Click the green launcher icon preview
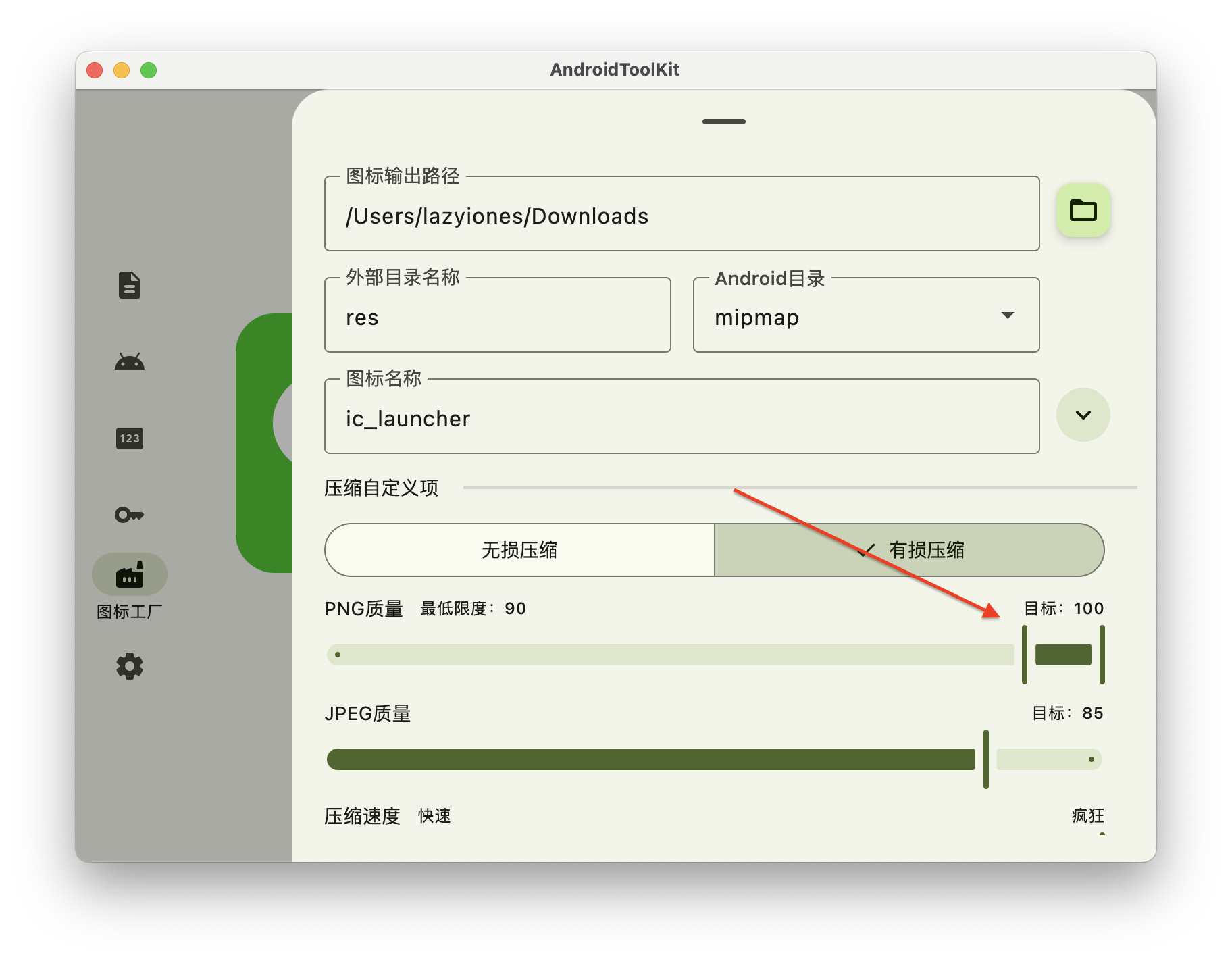The height and width of the screenshot is (962, 1232). [x=264, y=442]
